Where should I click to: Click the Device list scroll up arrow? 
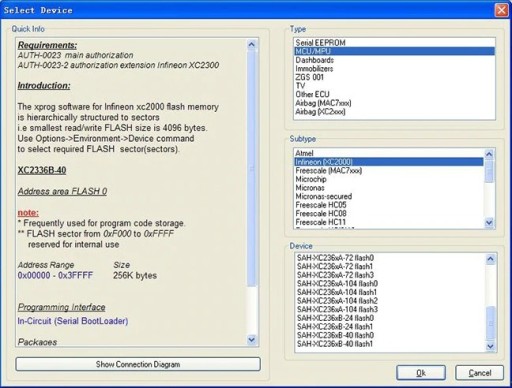490,259
